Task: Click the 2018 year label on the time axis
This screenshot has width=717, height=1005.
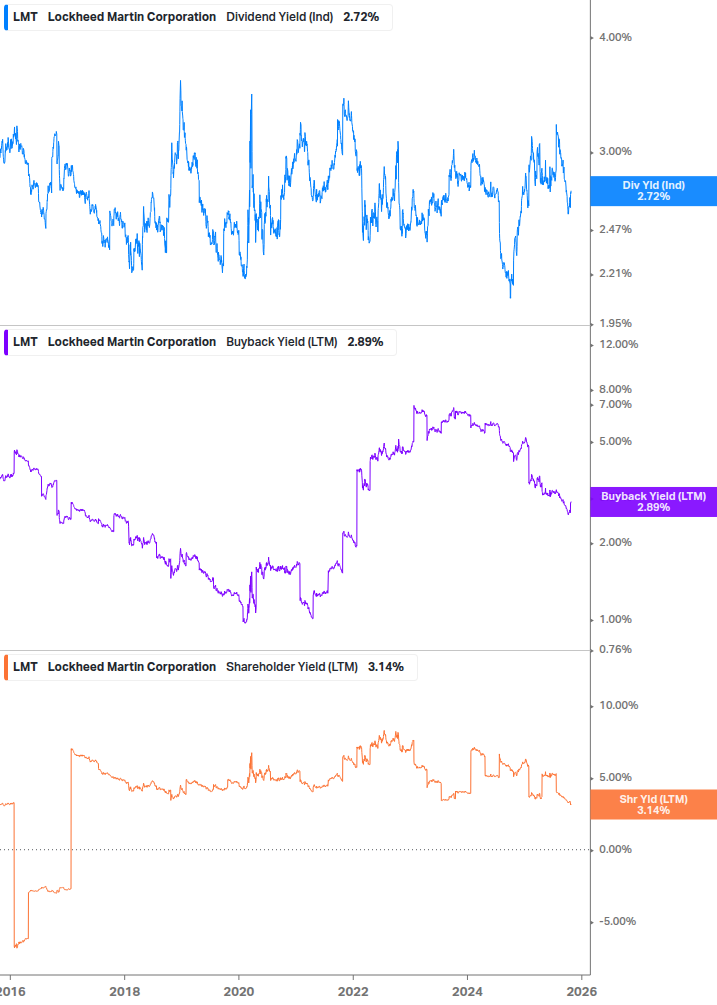Action: point(124,990)
